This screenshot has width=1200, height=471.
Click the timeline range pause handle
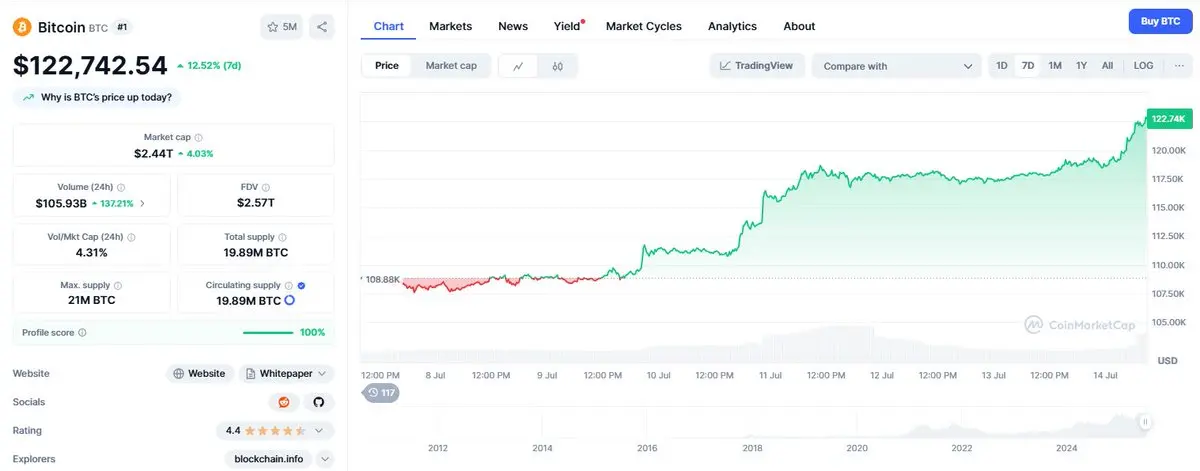coord(1145,422)
